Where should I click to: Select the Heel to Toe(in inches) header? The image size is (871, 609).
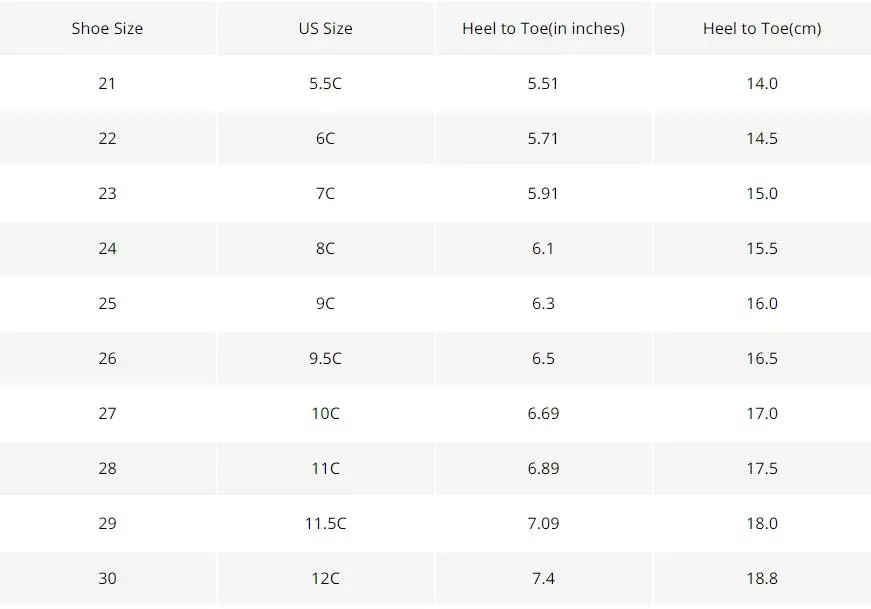543,28
